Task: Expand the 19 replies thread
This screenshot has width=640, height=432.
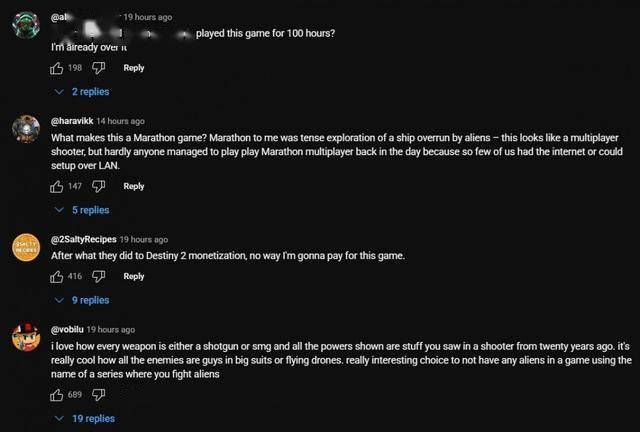Action: click(85, 419)
